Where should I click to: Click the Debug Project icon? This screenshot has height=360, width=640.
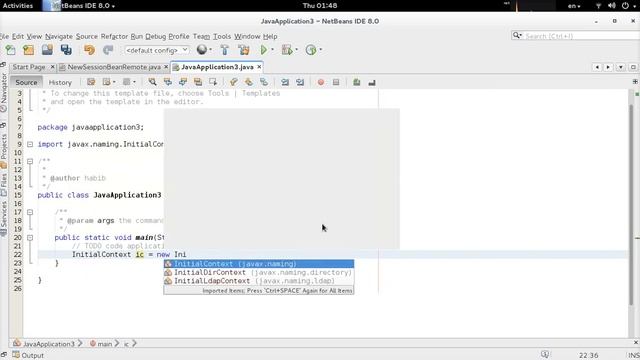(287, 50)
